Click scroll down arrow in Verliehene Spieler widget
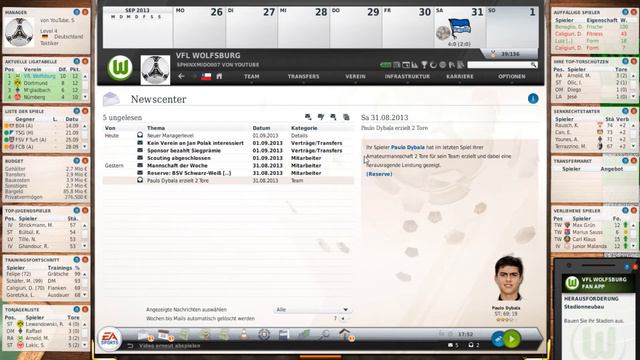640x360 pixels. pyautogui.click(x=633, y=246)
